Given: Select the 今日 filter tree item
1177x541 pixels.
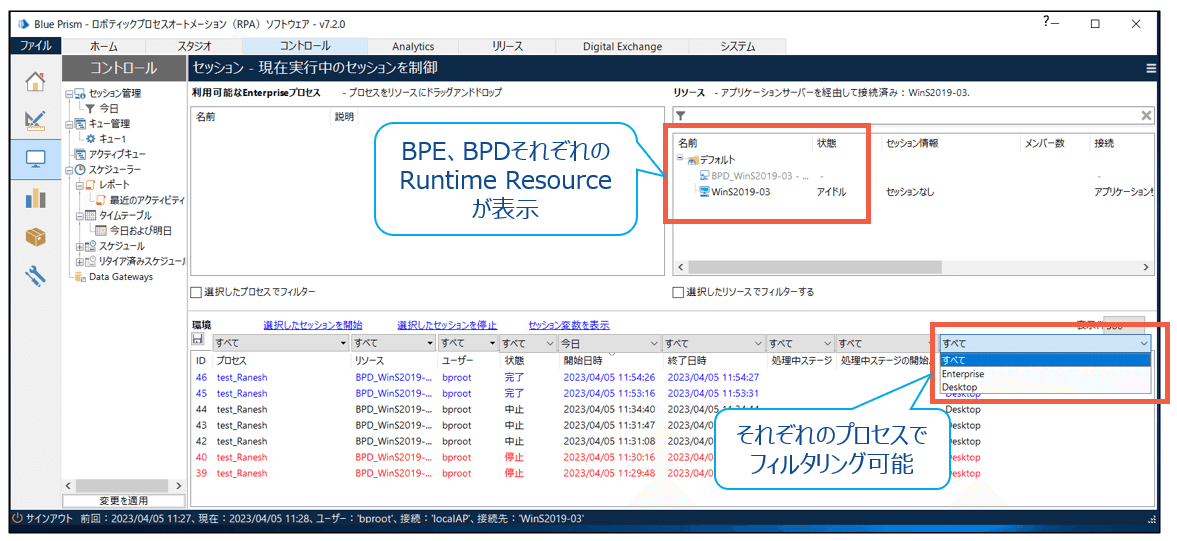Looking at the screenshot, I should [x=110, y=109].
